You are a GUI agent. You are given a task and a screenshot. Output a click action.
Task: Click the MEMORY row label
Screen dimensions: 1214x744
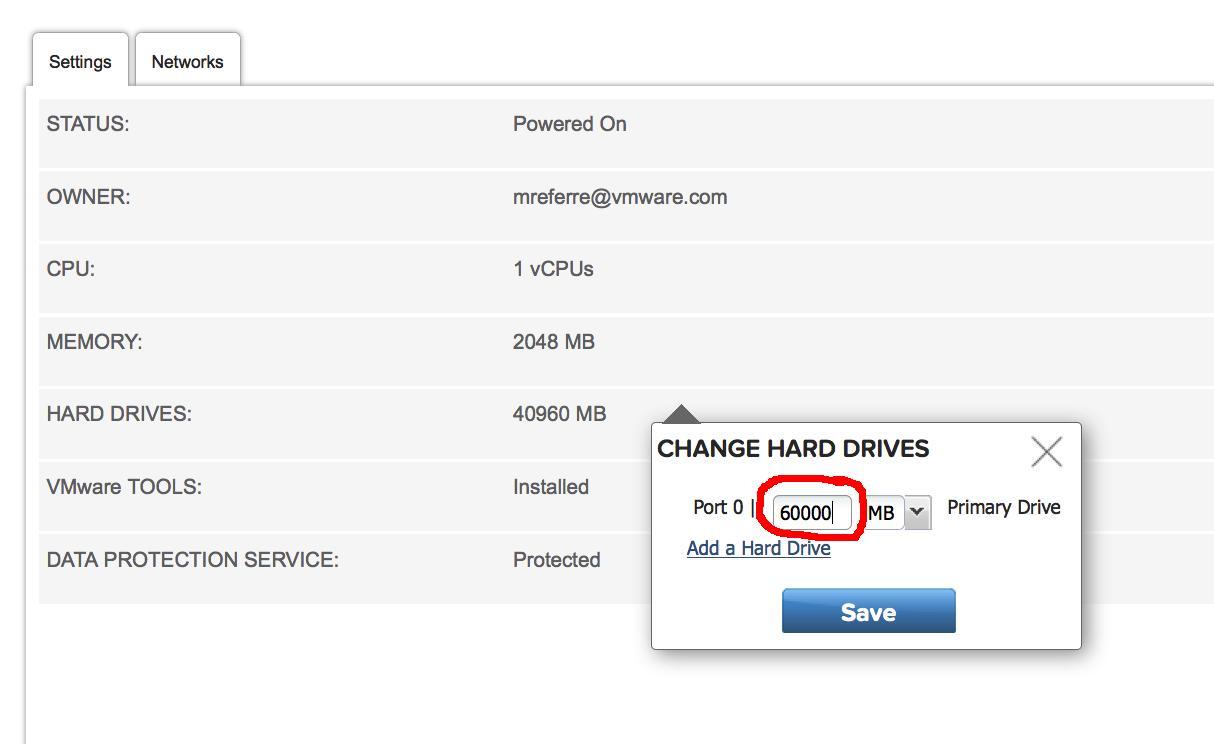95,342
